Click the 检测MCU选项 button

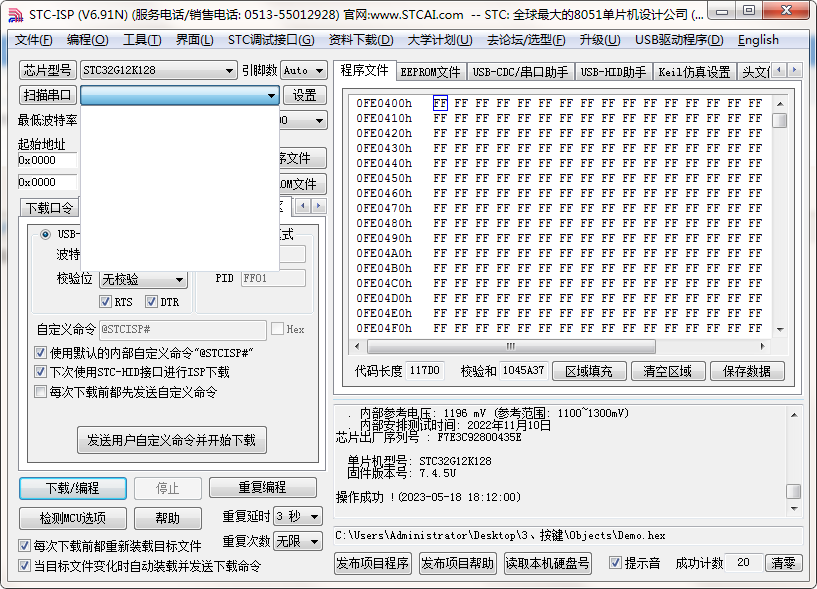click(72, 518)
